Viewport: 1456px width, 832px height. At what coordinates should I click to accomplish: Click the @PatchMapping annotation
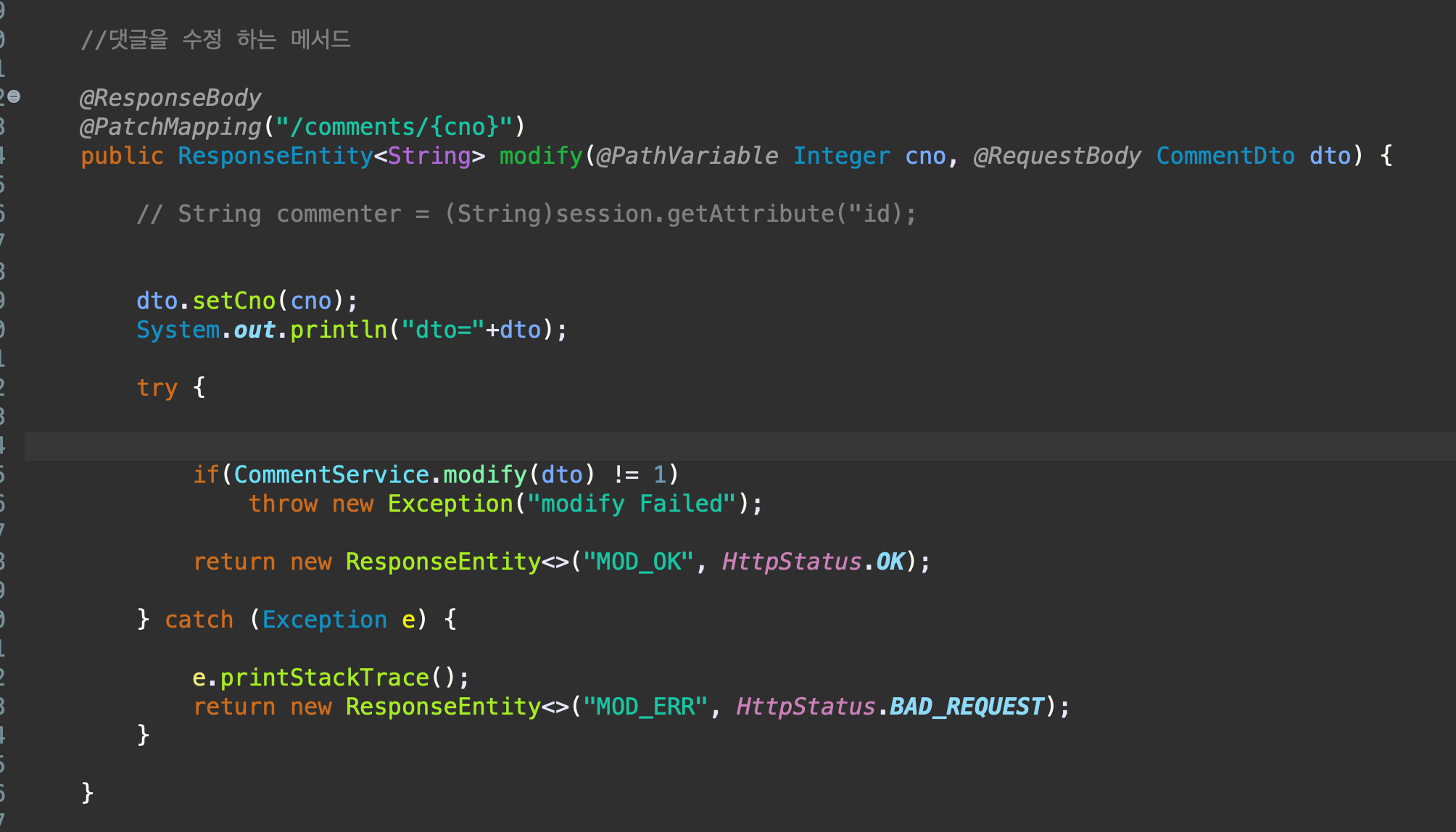(170, 127)
